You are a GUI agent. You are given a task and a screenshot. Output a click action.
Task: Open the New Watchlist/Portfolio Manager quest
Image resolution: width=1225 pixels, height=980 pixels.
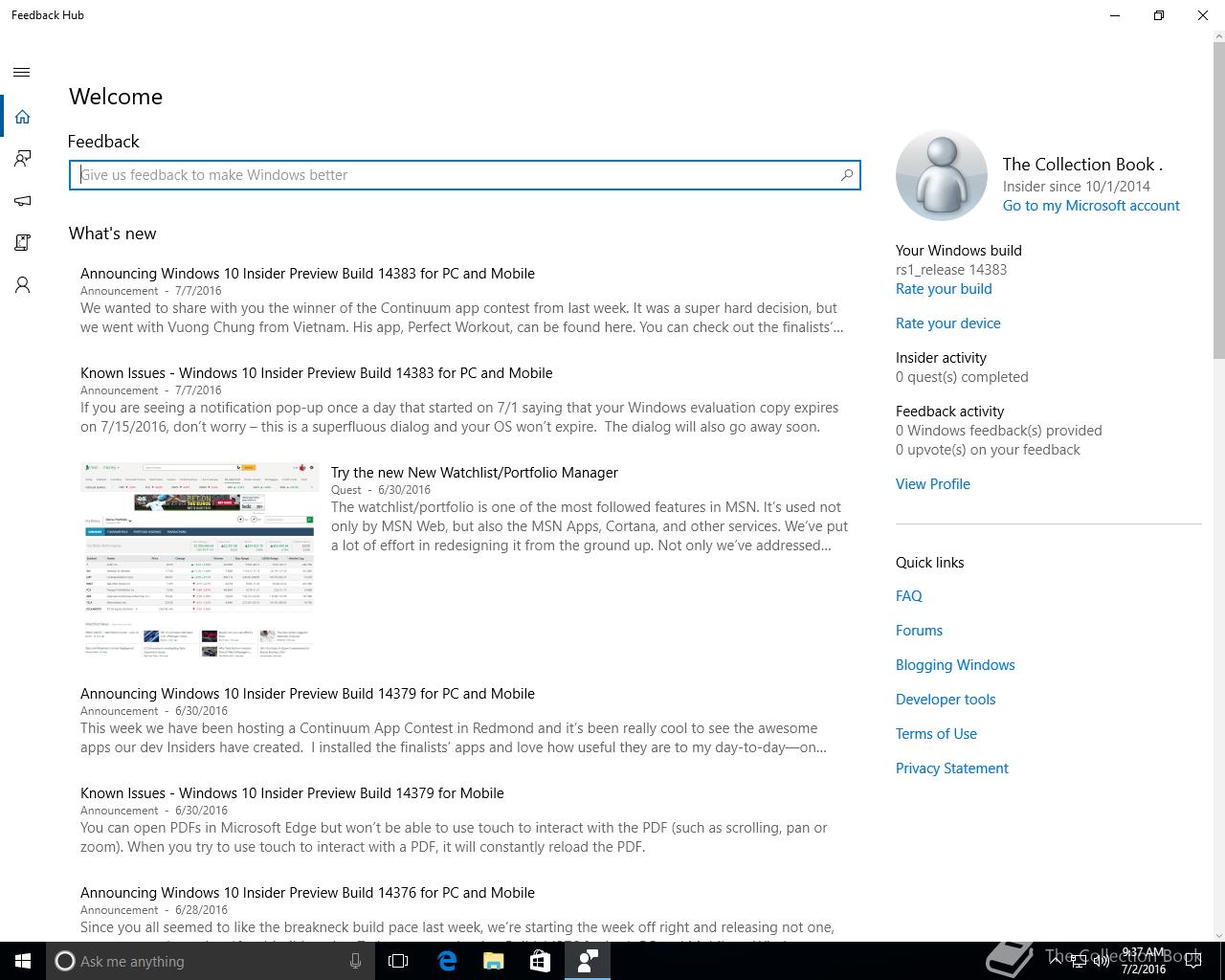[x=475, y=473]
